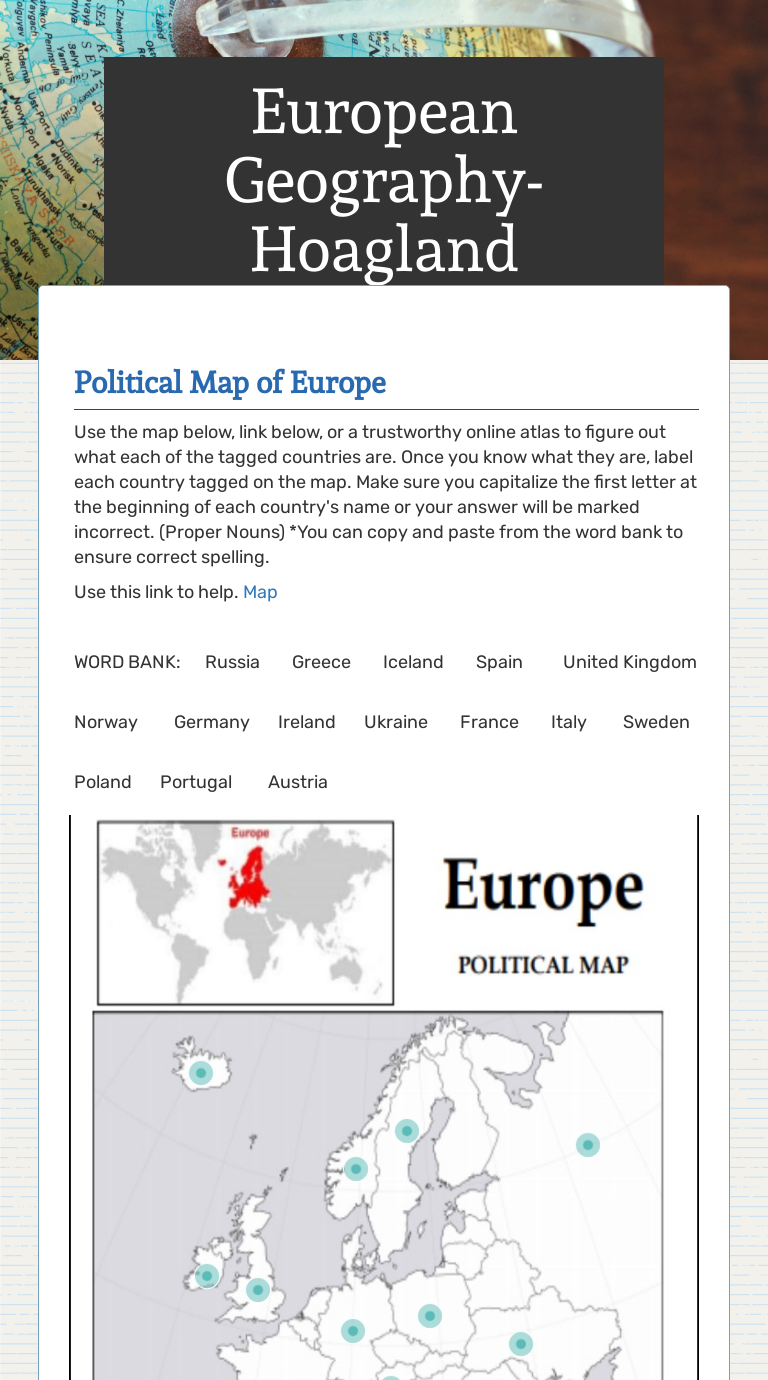Click the map tag on Iceland
This screenshot has width=768, height=1380.
[x=201, y=1073]
